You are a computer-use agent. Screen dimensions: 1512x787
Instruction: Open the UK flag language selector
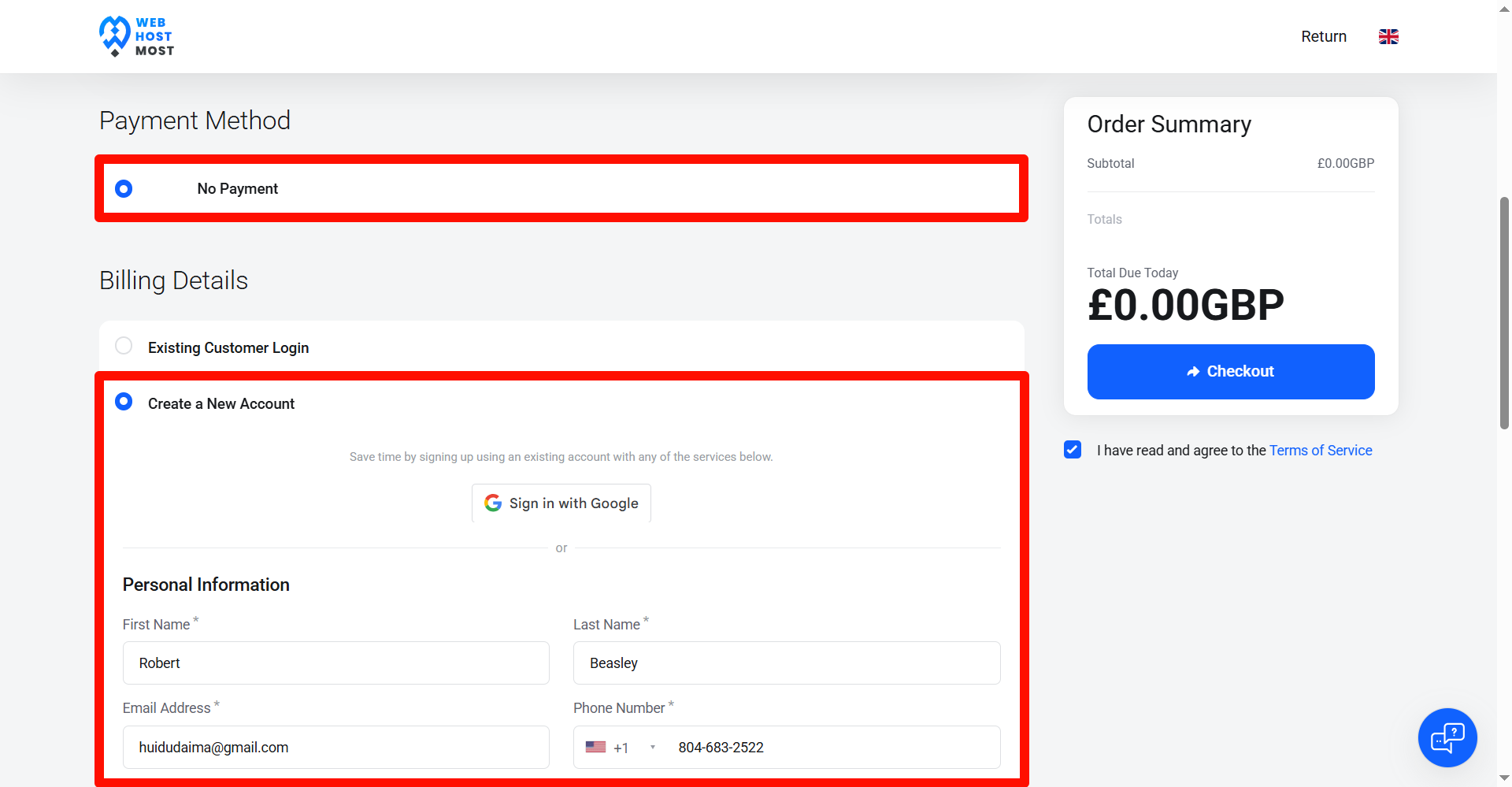[x=1388, y=36]
